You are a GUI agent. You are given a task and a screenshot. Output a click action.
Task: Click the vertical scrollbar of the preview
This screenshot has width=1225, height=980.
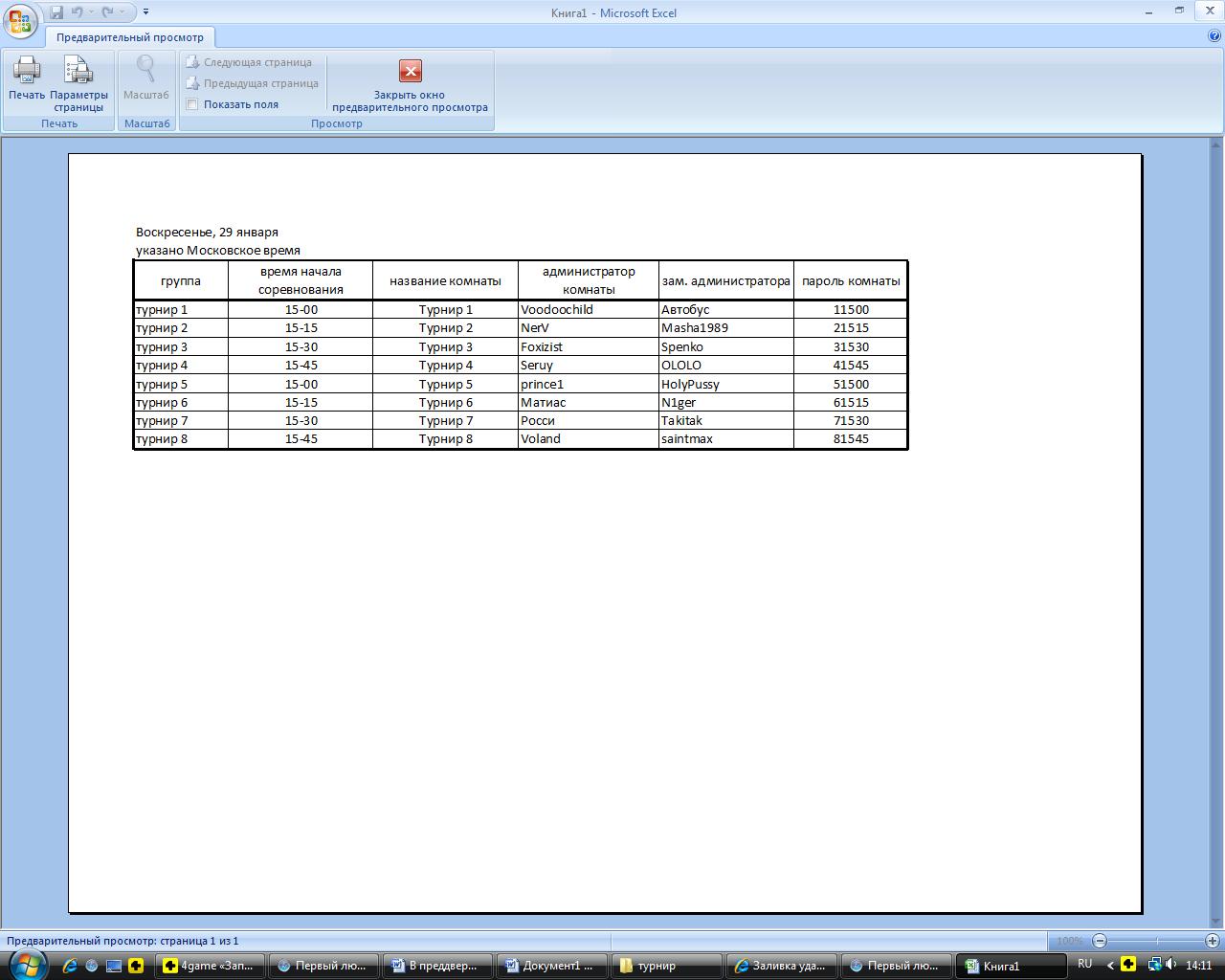(x=1216, y=532)
